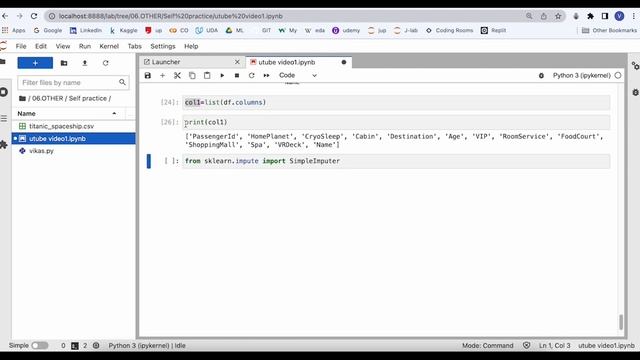Copy the selected cell
Viewport: 640px width, 360px height.
click(x=192, y=76)
